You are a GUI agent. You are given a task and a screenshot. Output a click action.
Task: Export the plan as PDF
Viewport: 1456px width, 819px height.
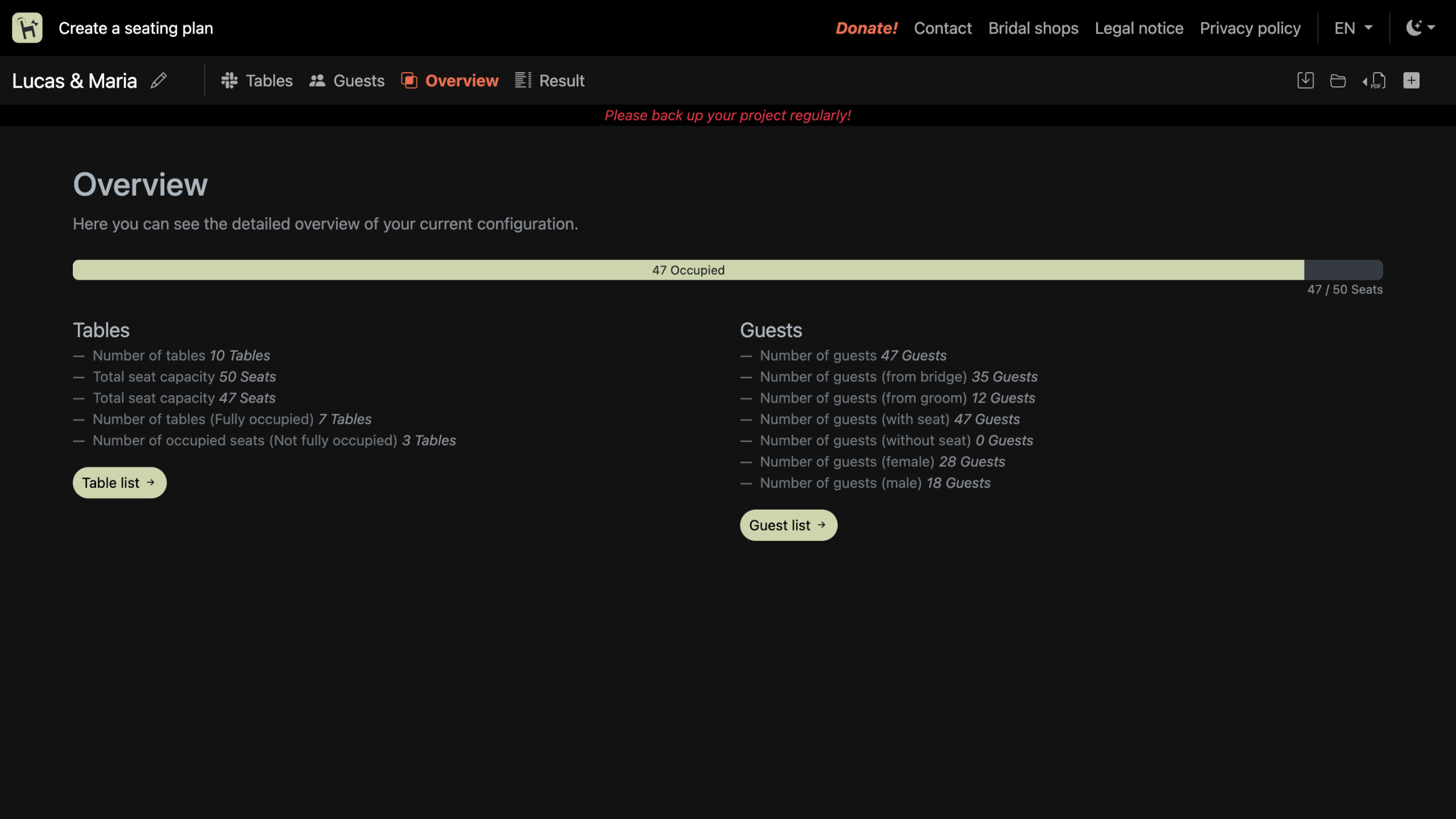tap(1374, 80)
